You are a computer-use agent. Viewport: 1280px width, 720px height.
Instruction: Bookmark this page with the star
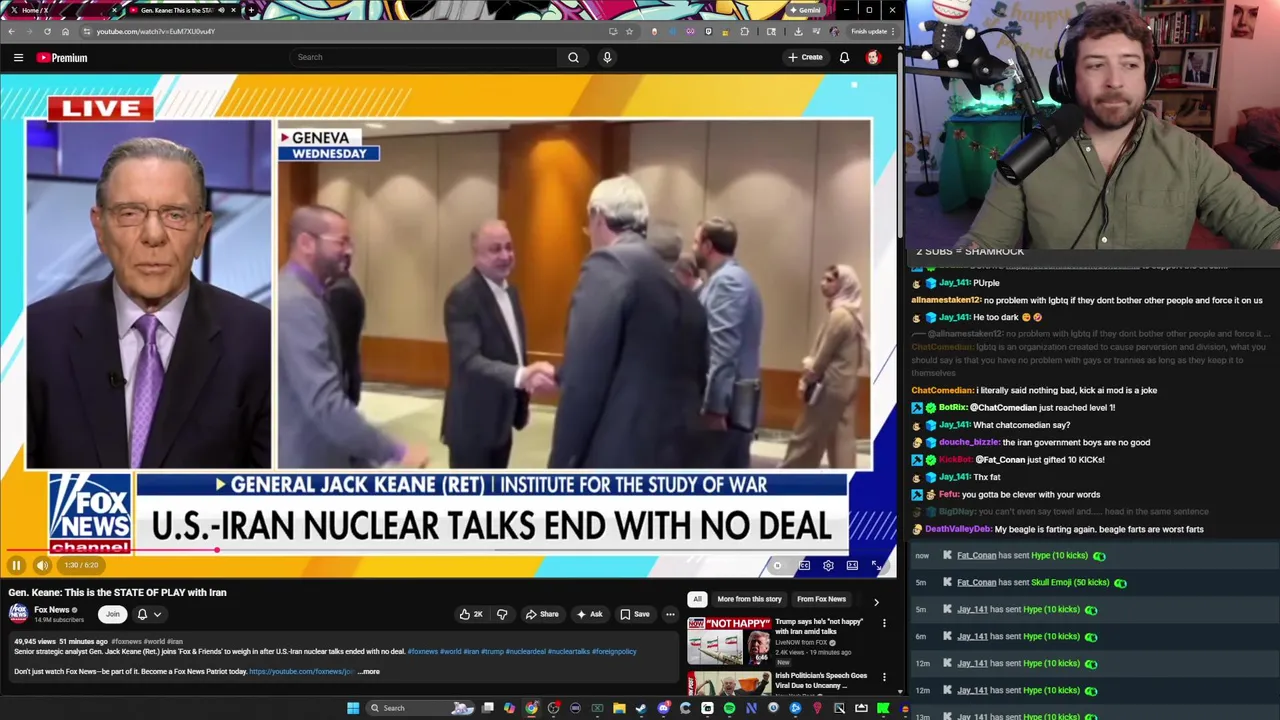click(x=629, y=31)
